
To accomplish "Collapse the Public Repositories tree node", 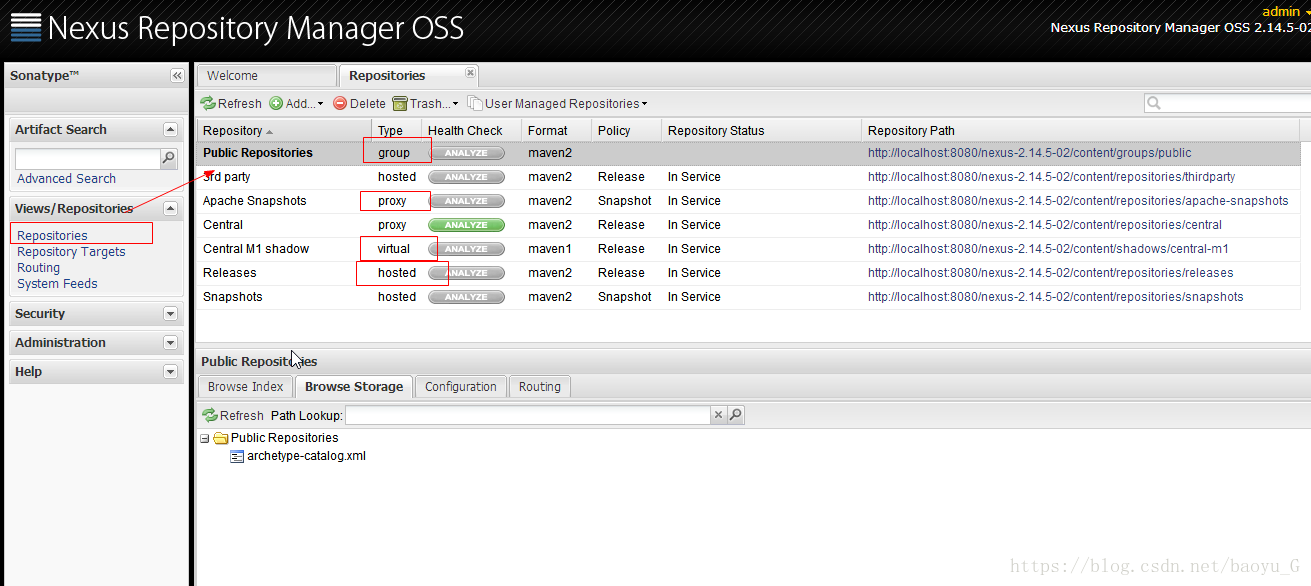I will point(205,438).
